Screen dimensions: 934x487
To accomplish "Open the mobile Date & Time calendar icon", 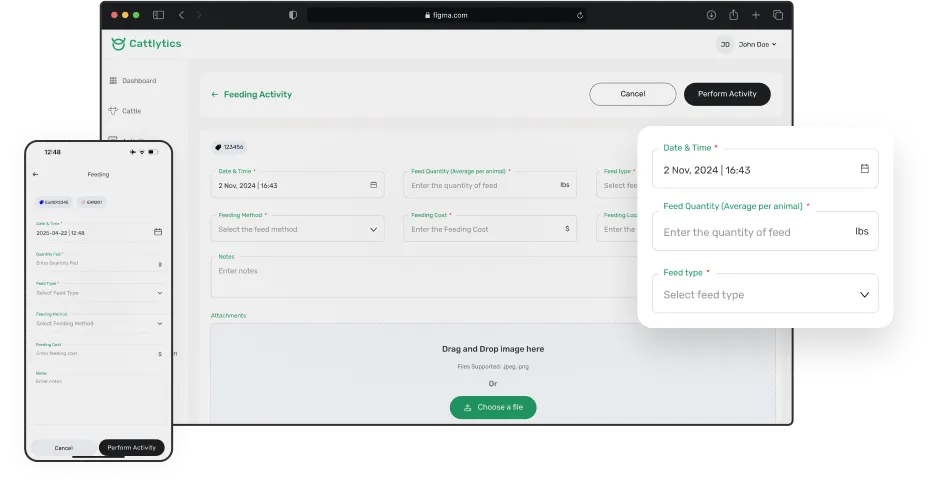I will [157, 232].
